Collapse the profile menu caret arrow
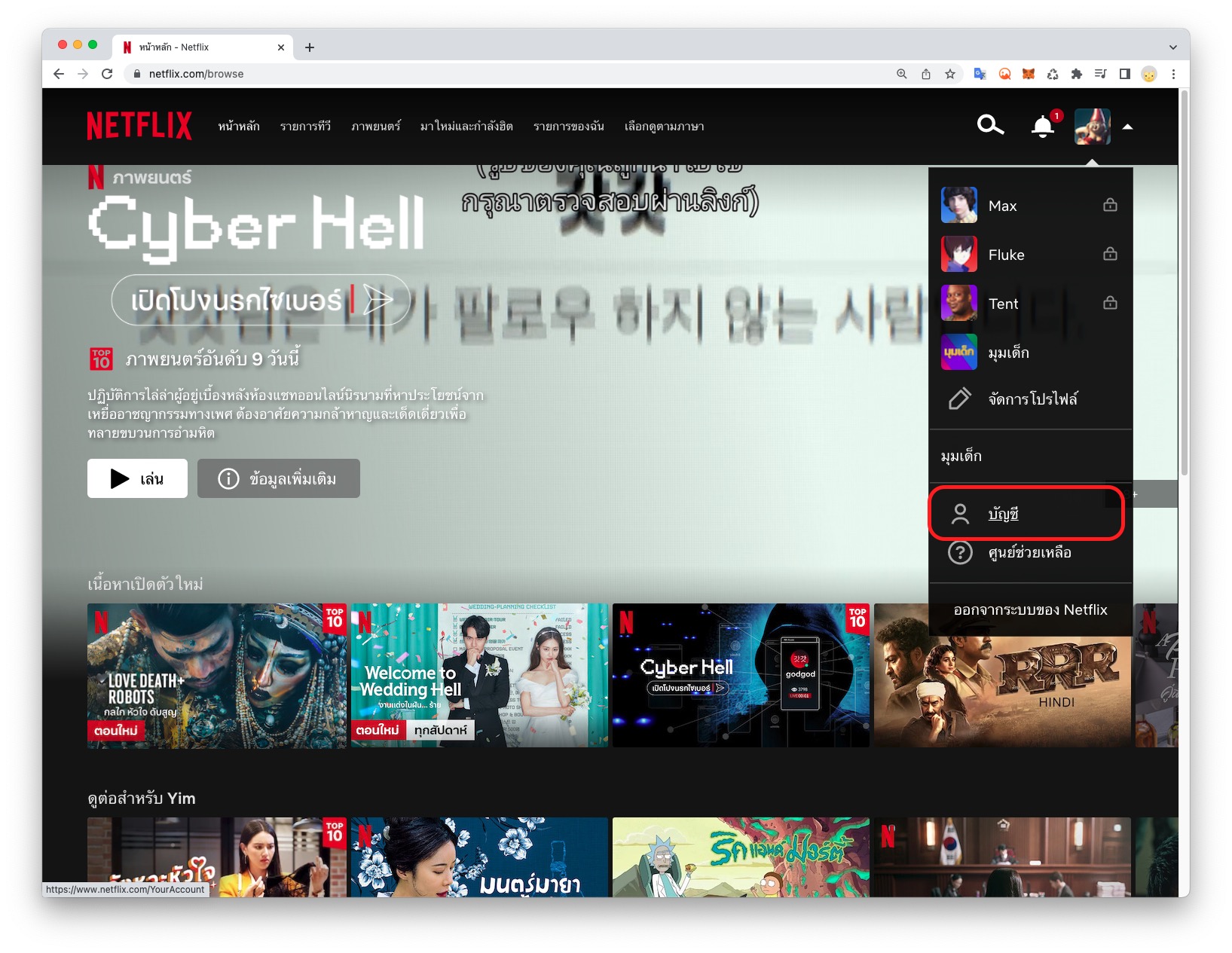 [x=1127, y=127]
